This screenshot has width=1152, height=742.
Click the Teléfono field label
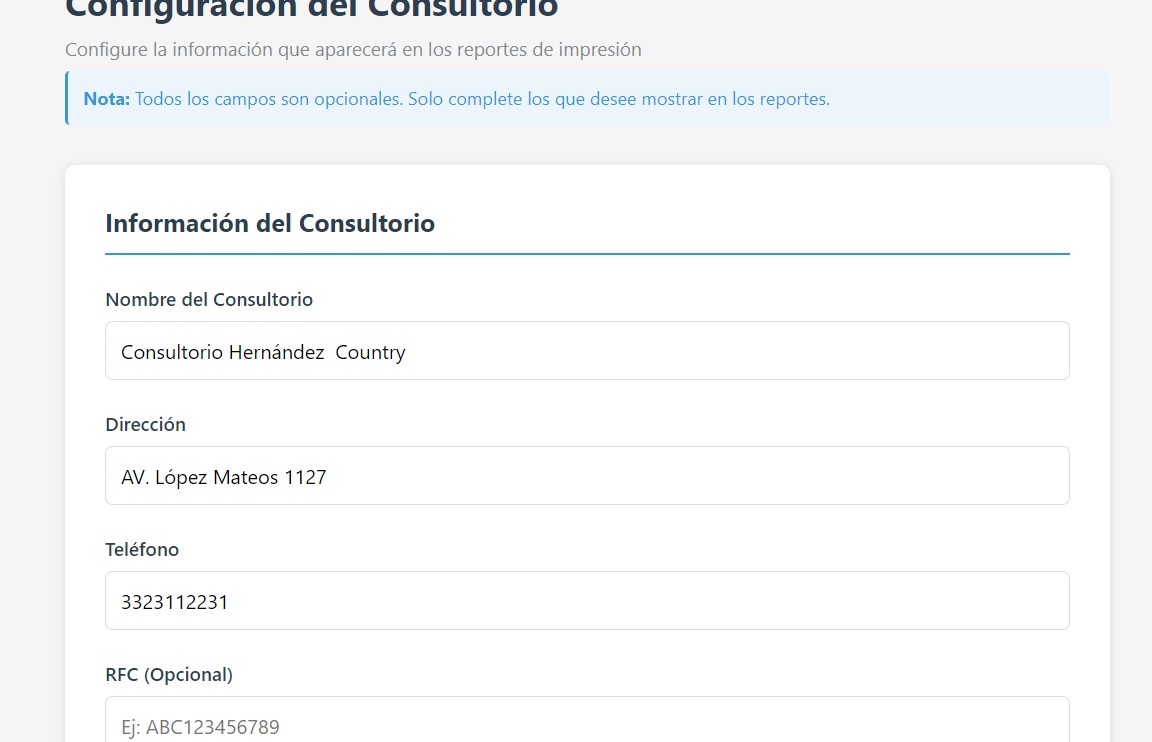coord(141,549)
